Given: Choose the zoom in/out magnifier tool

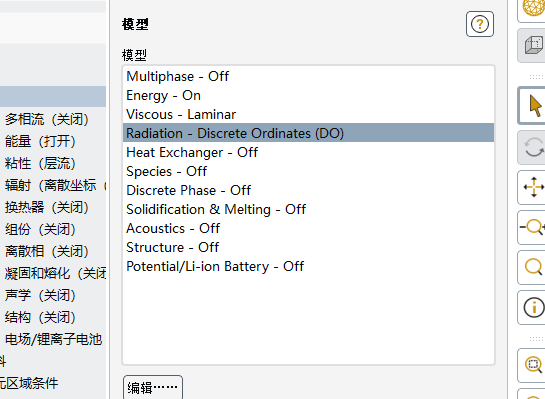Looking at the screenshot, I should [533, 227].
